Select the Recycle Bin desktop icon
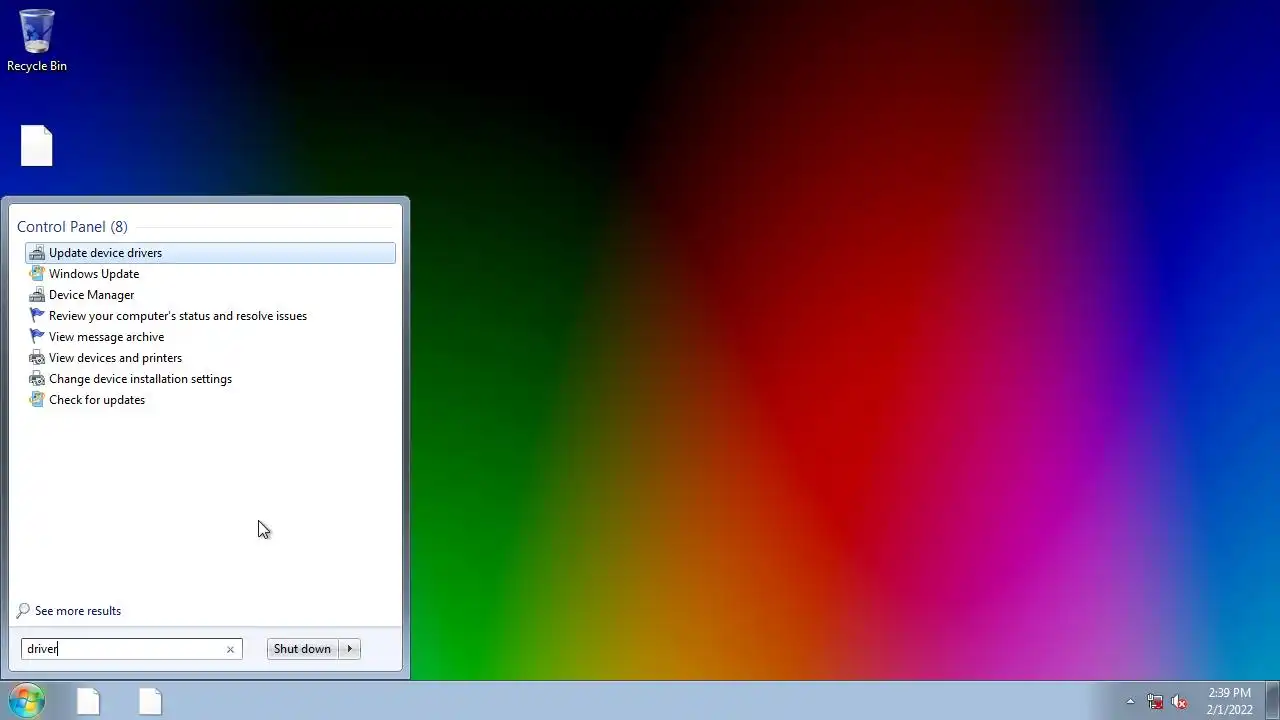 tap(37, 41)
